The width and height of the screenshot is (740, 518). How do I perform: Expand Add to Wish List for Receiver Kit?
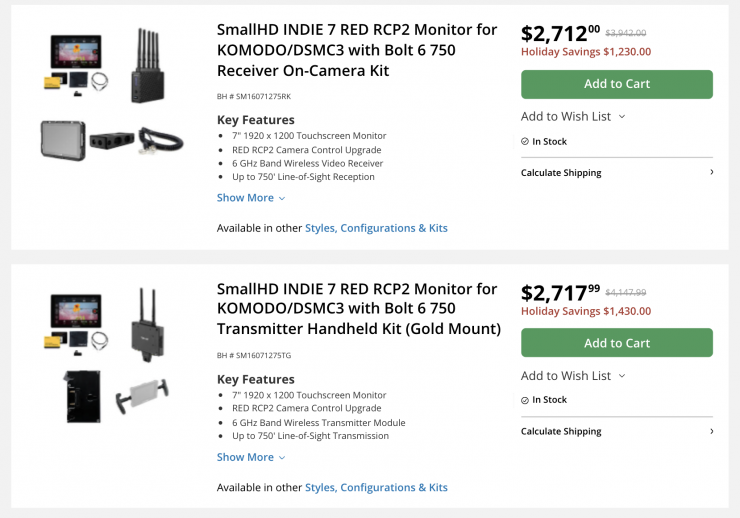[573, 116]
